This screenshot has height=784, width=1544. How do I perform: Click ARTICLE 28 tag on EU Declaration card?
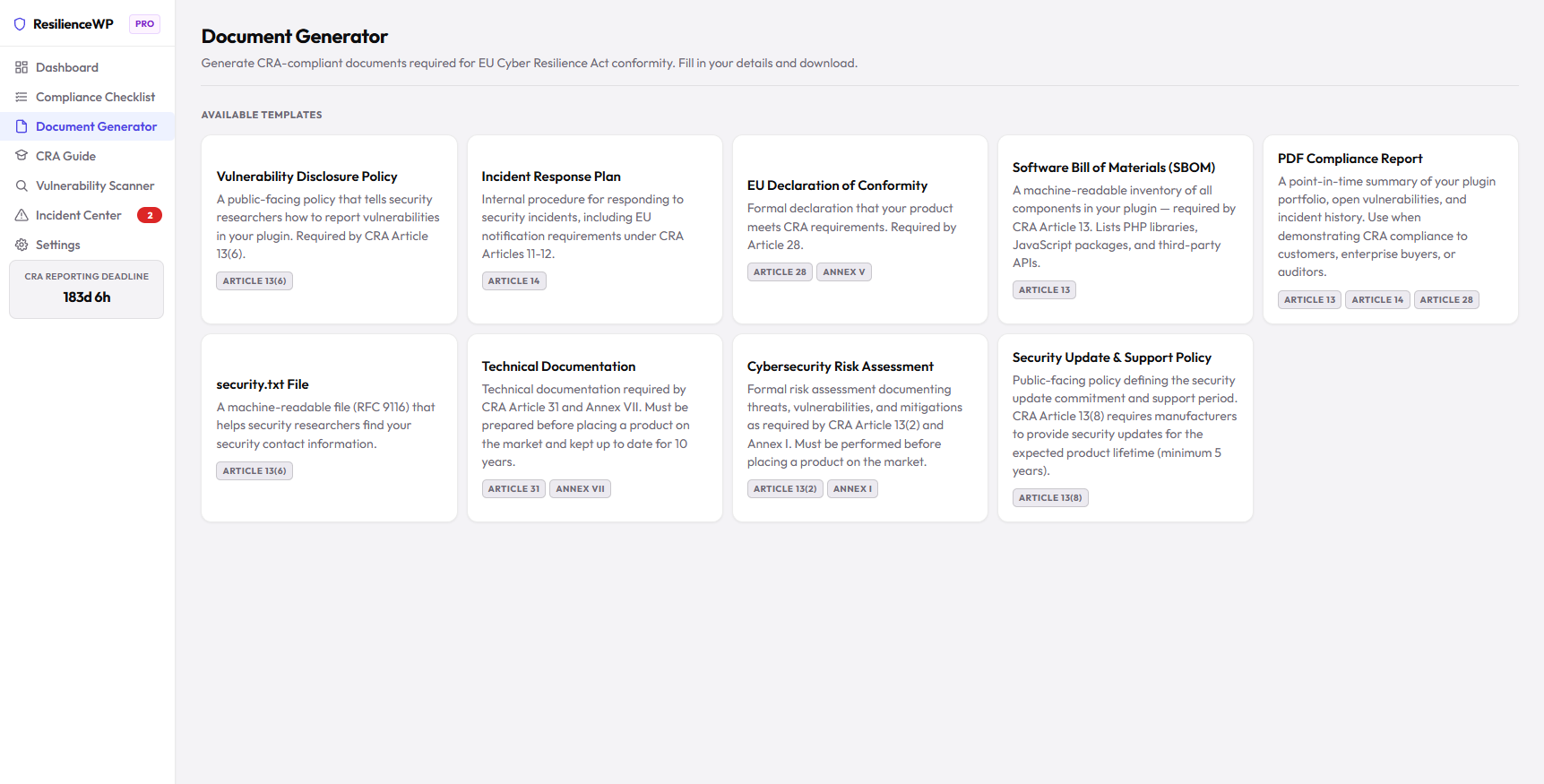(x=780, y=272)
